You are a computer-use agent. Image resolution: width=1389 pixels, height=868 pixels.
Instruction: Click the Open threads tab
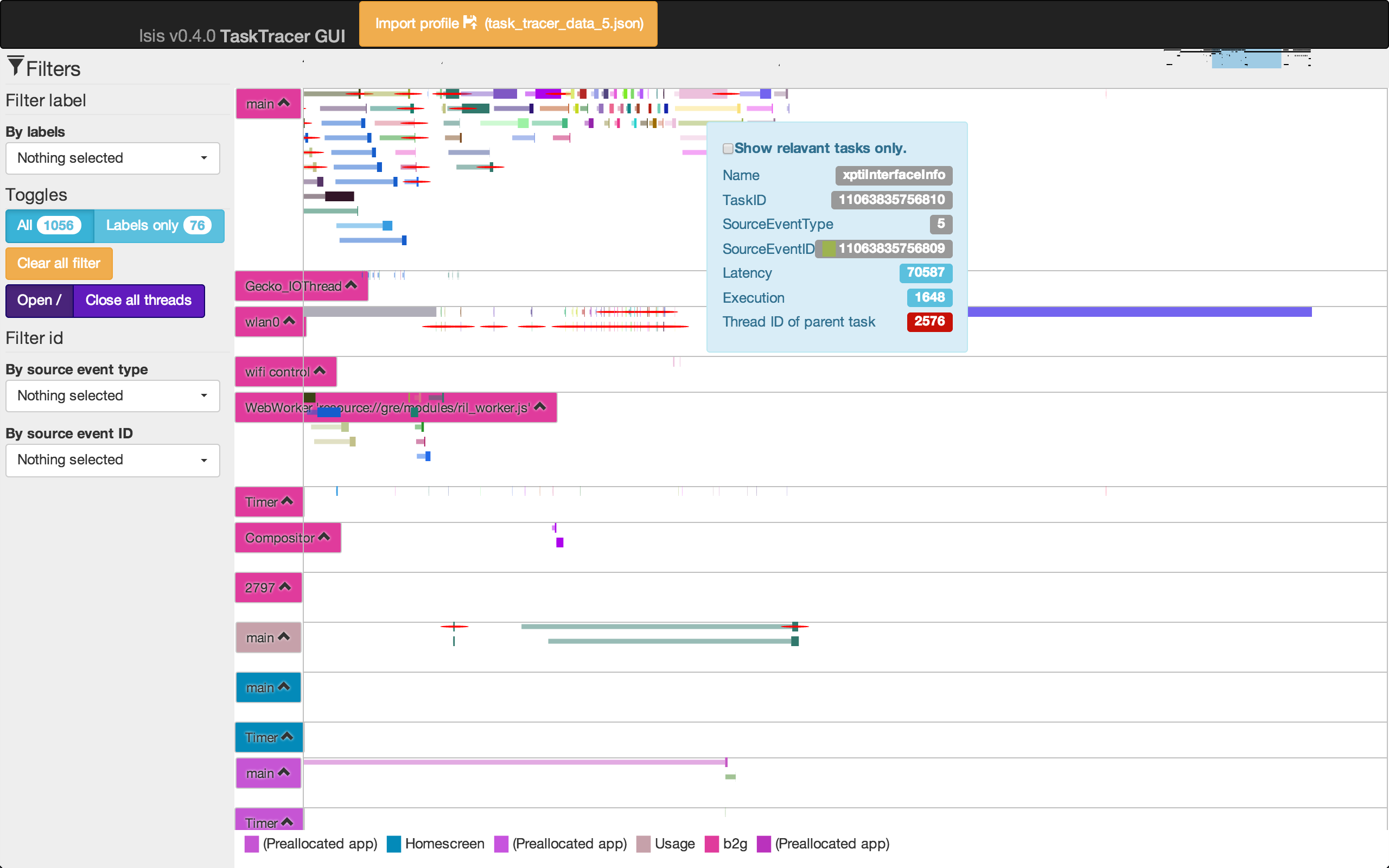pos(40,300)
